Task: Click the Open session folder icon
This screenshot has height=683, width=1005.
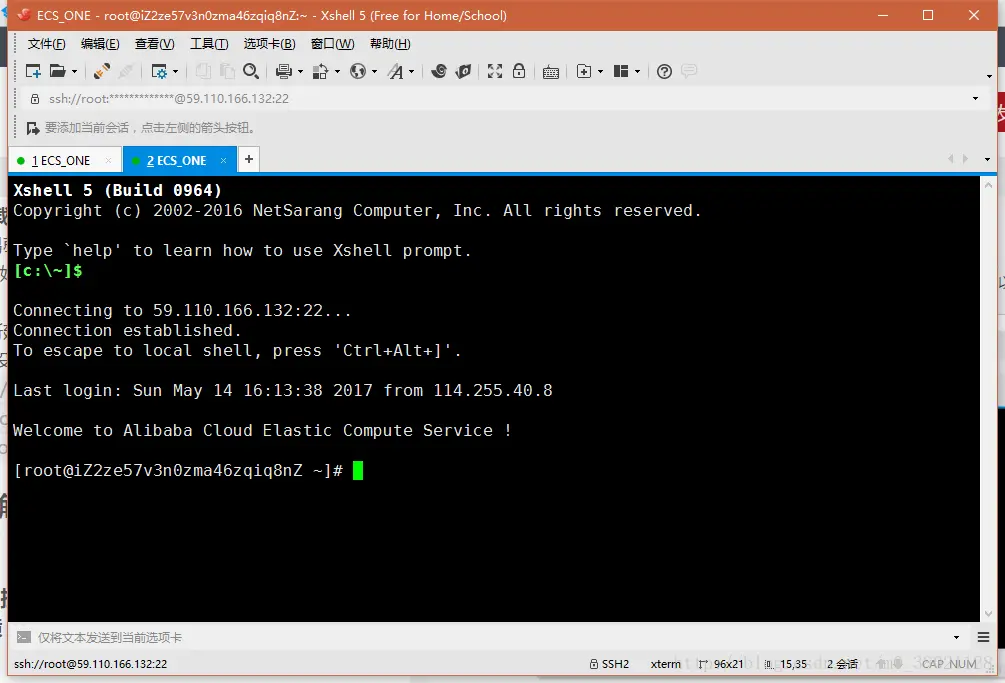Action: (57, 71)
